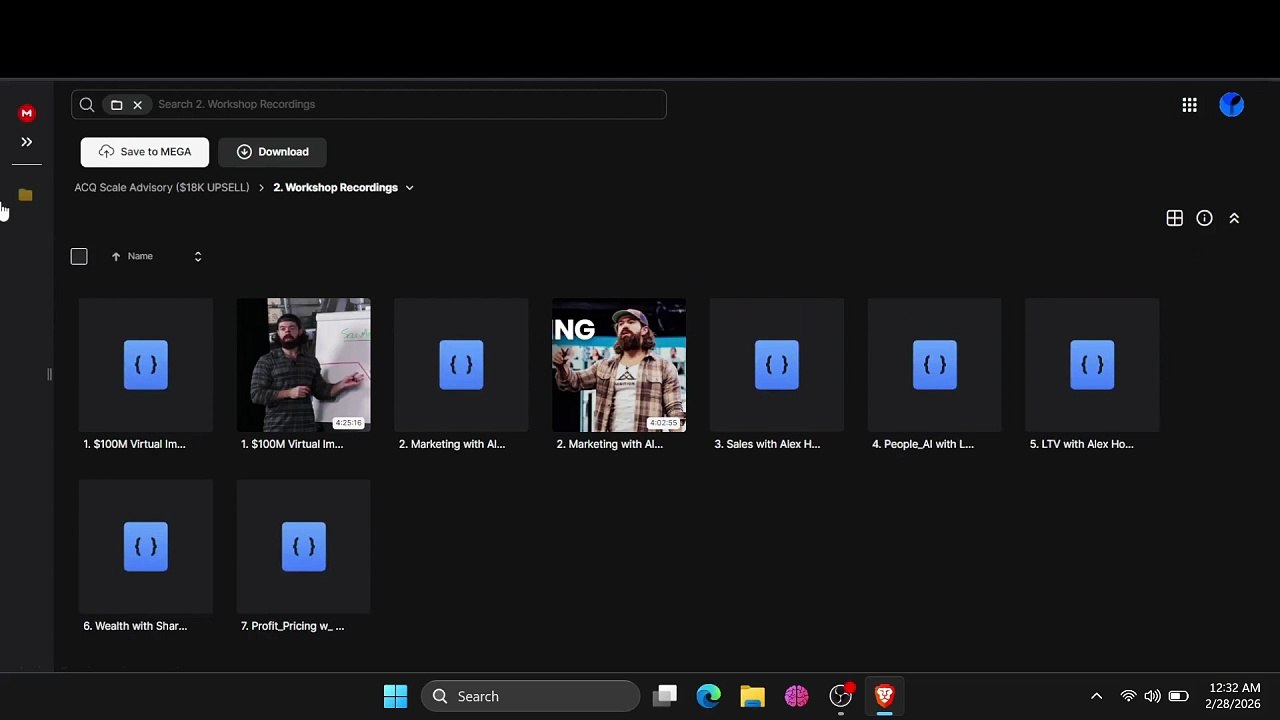Select the file icon above '6. Wealth with Shar...'
This screenshot has width=1280, height=720.
pos(146,547)
